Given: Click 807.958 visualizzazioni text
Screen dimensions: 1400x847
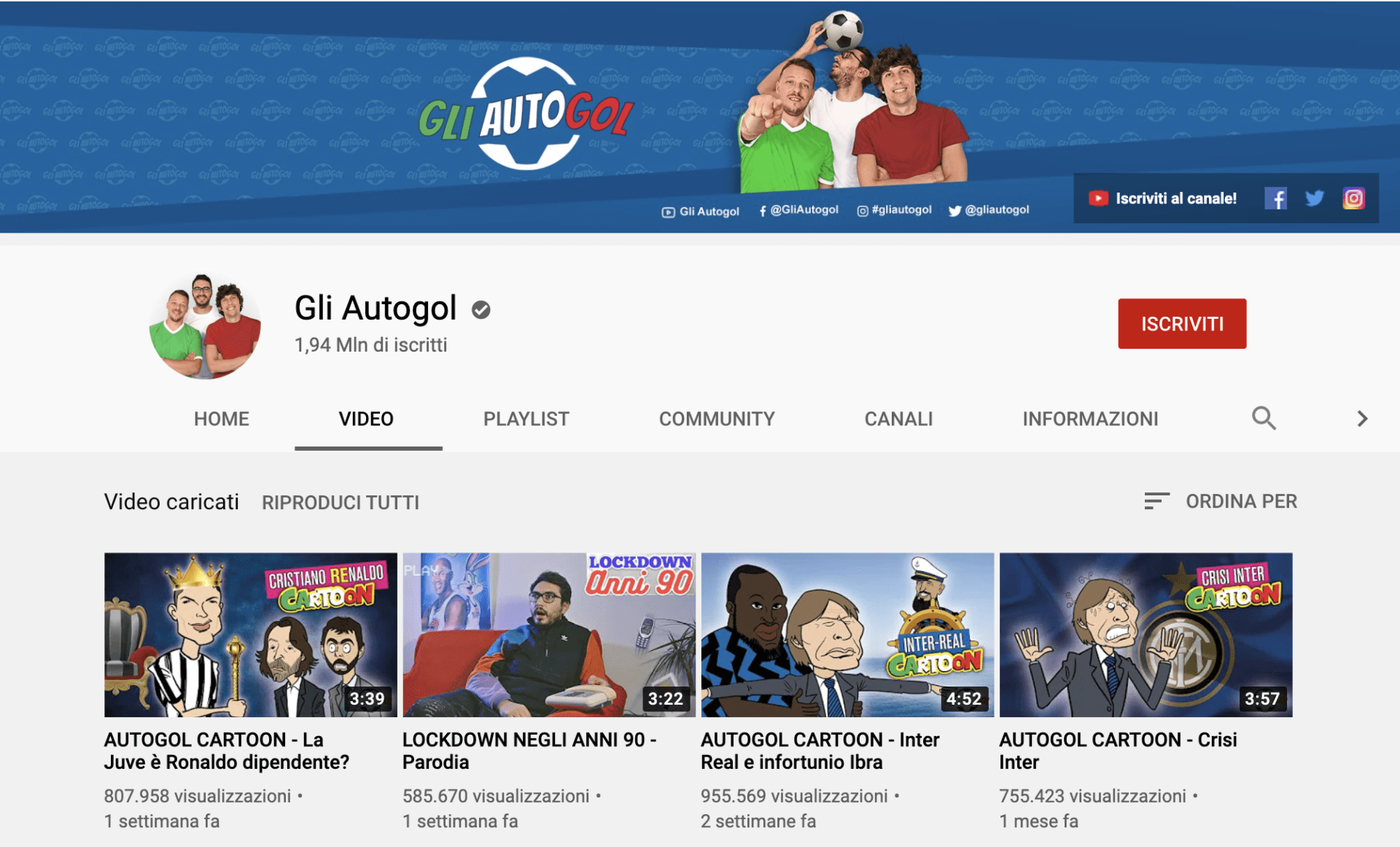Looking at the screenshot, I should (198, 796).
